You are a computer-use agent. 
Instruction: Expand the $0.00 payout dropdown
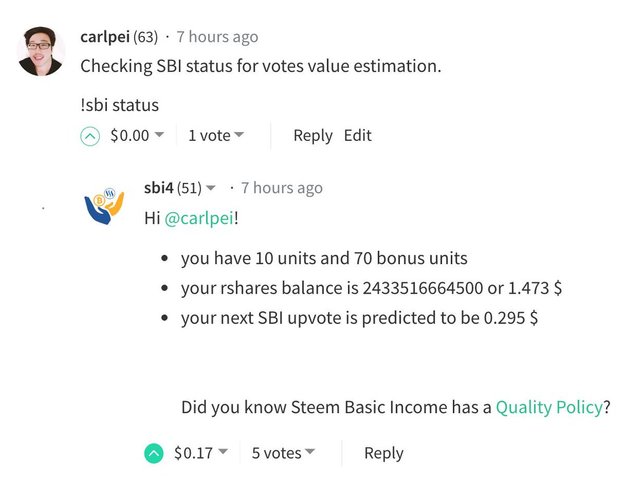tap(159, 136)
